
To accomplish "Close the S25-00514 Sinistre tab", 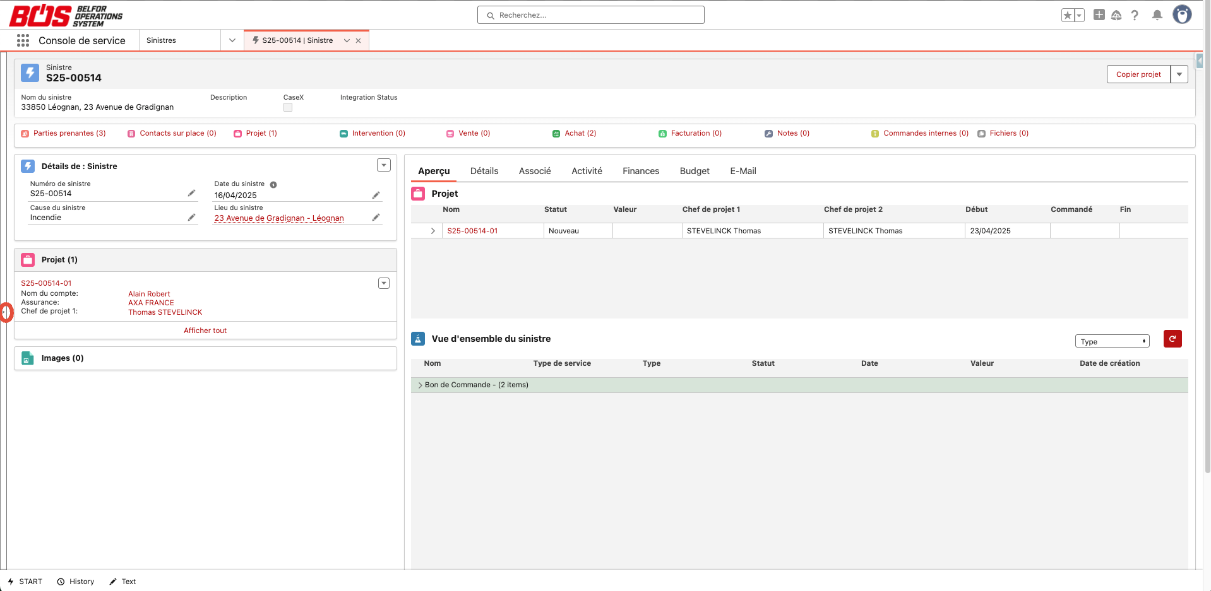I will (x=358, y=41).
